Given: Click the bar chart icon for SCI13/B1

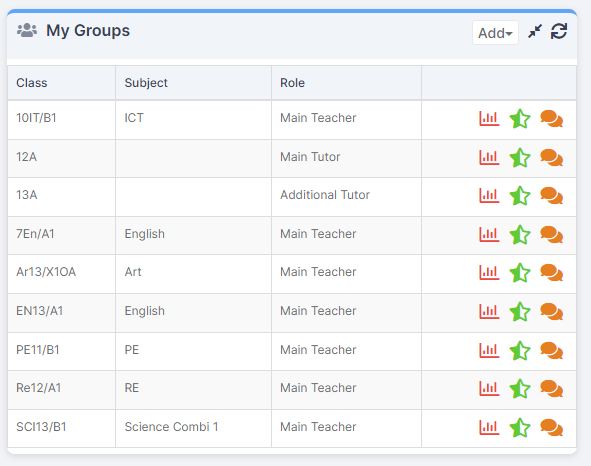Looking at the screenshot, I should (489, 428).
